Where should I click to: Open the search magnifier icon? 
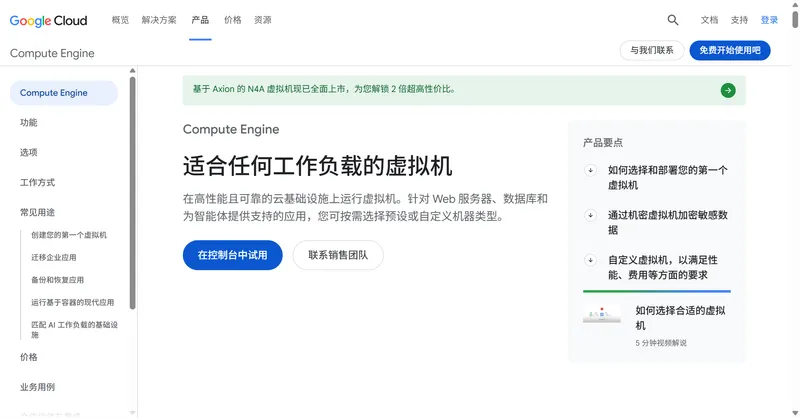(x=673, y=20)
